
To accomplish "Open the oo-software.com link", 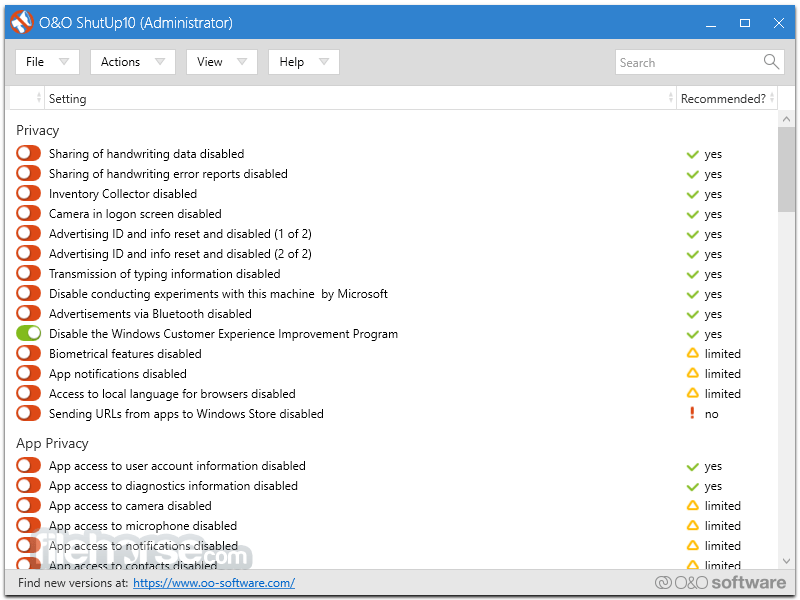I will point(214,583).
